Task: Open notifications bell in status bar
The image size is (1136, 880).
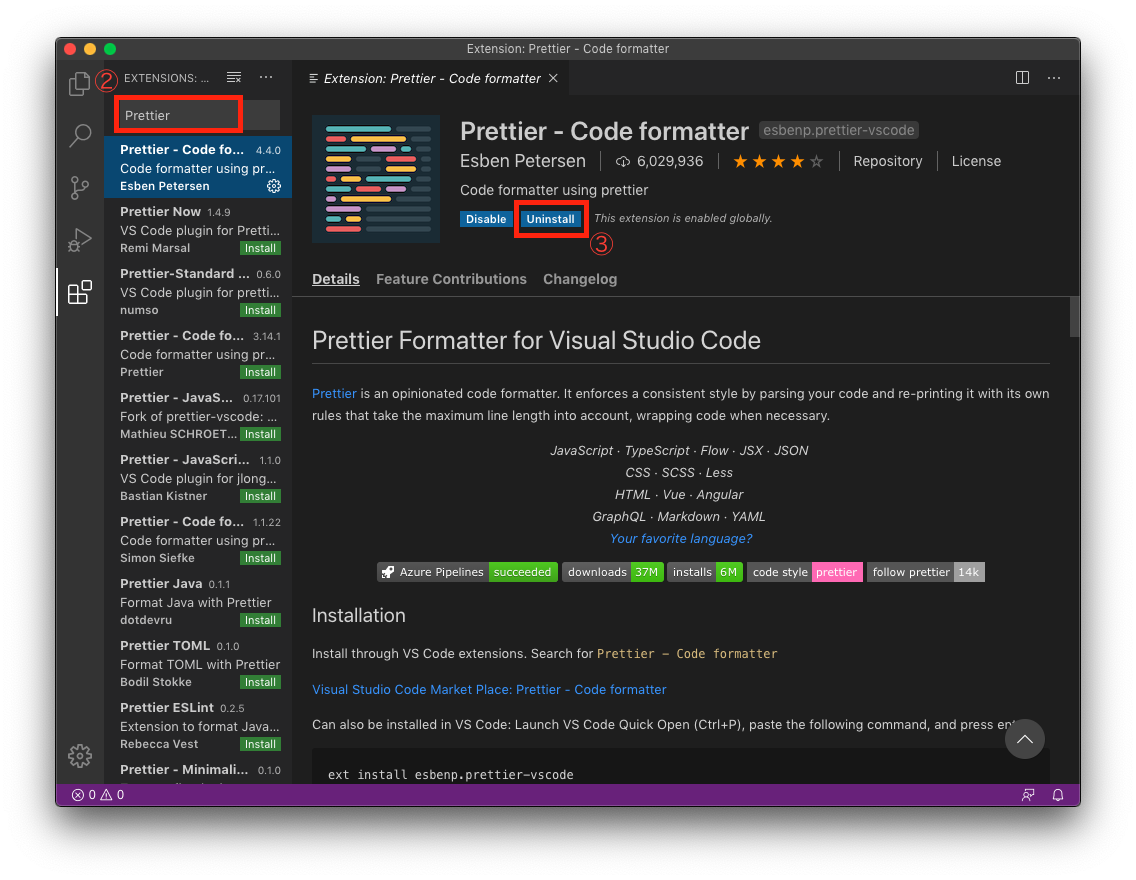Action: coord(1058,795)
